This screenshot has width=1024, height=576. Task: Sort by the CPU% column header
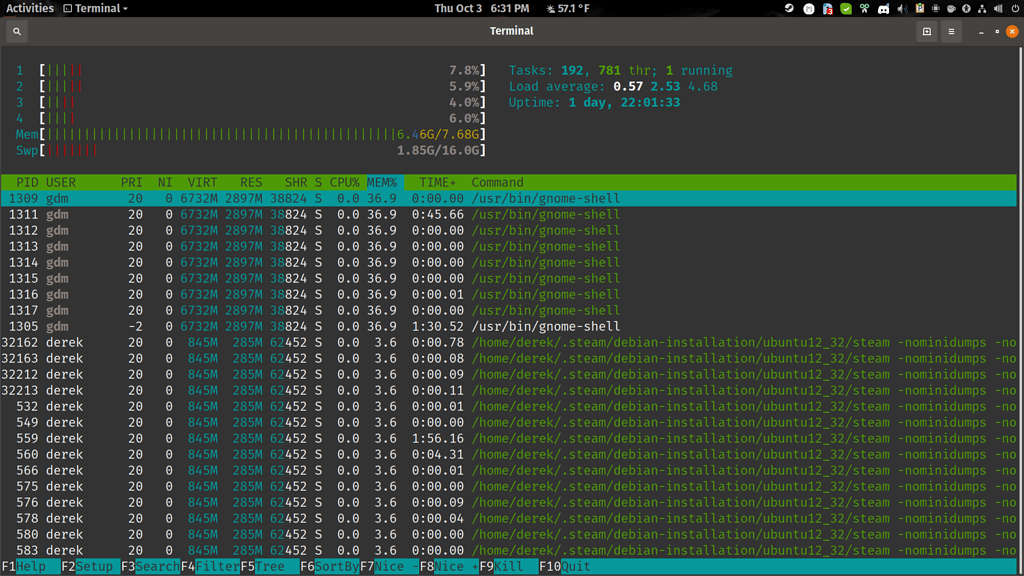344,182
